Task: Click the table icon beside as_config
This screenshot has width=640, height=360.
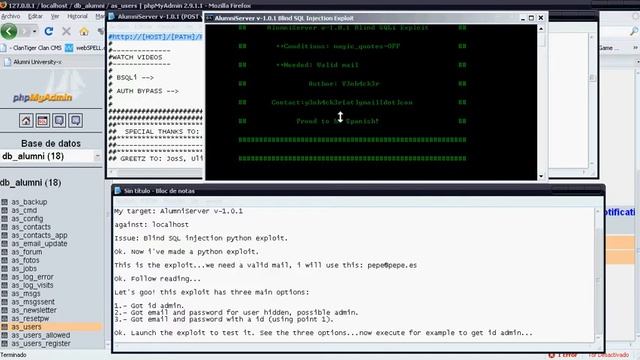Action: [4, 219]
